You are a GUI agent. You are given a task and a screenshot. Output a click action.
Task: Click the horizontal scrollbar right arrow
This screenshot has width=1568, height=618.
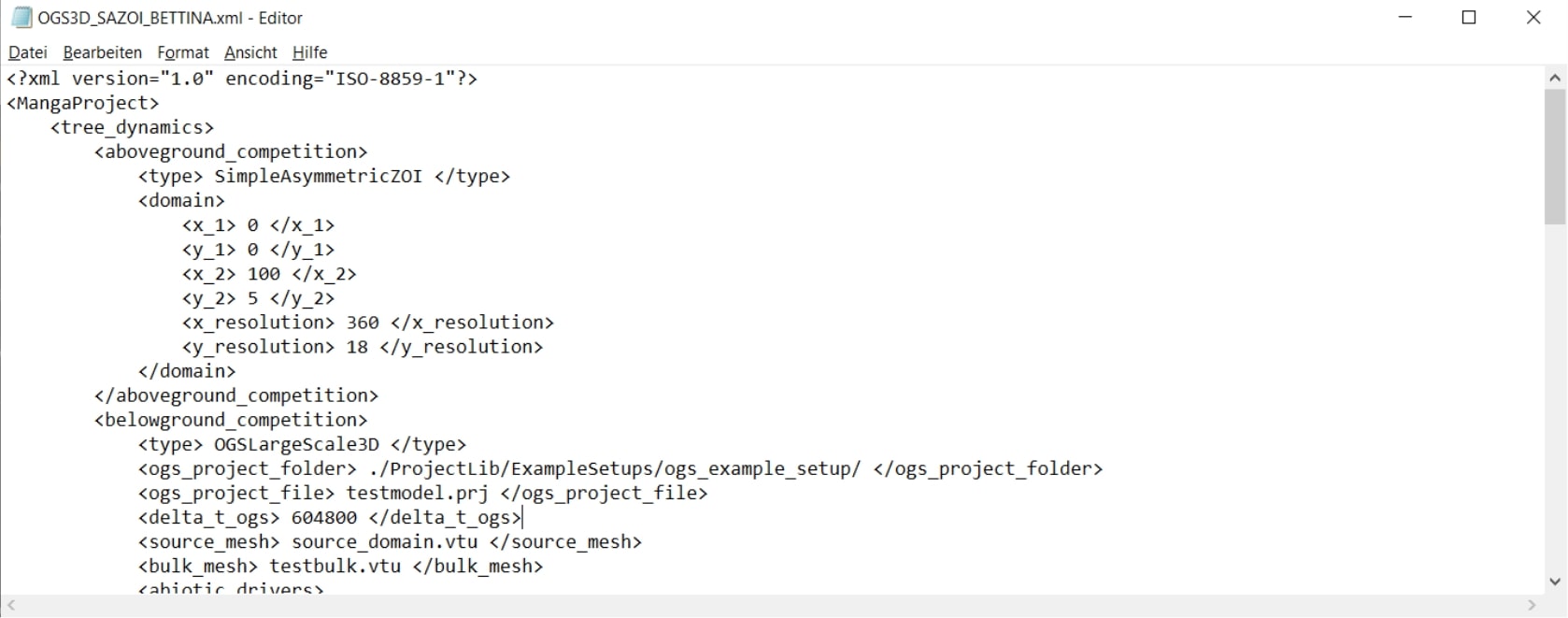click(1532, 606)
